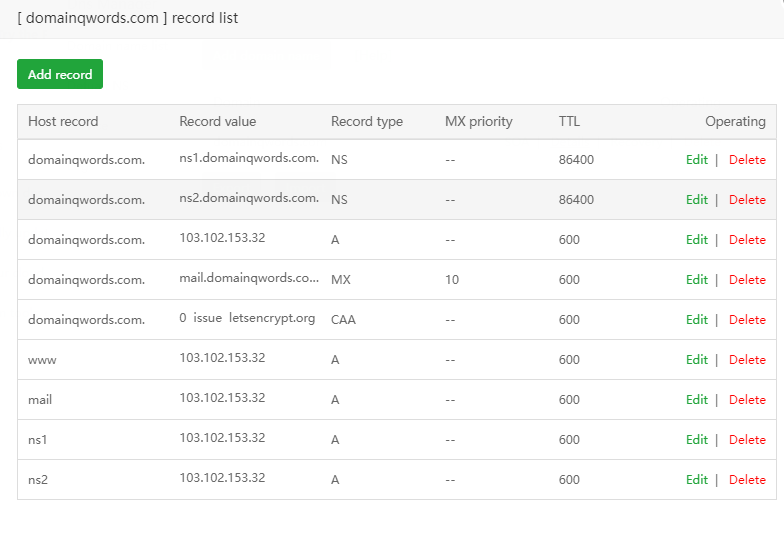
Task: Edit the ns1 host A record
Action: (x=696, y=440)
